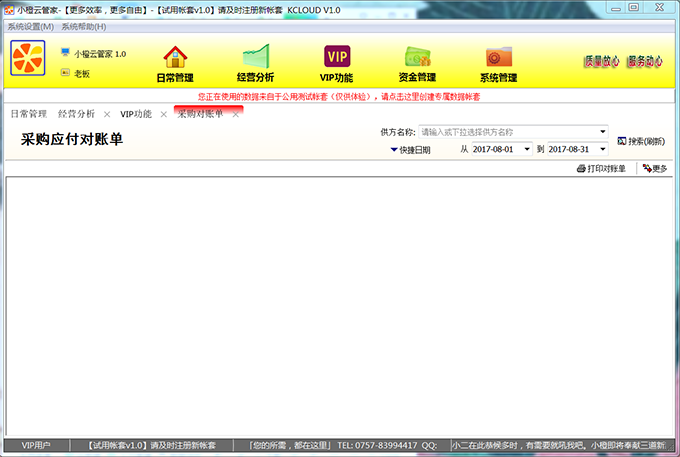Close the 小橙云管家 window
This screenshot has width=680, height=457.
tap(659, 7)
